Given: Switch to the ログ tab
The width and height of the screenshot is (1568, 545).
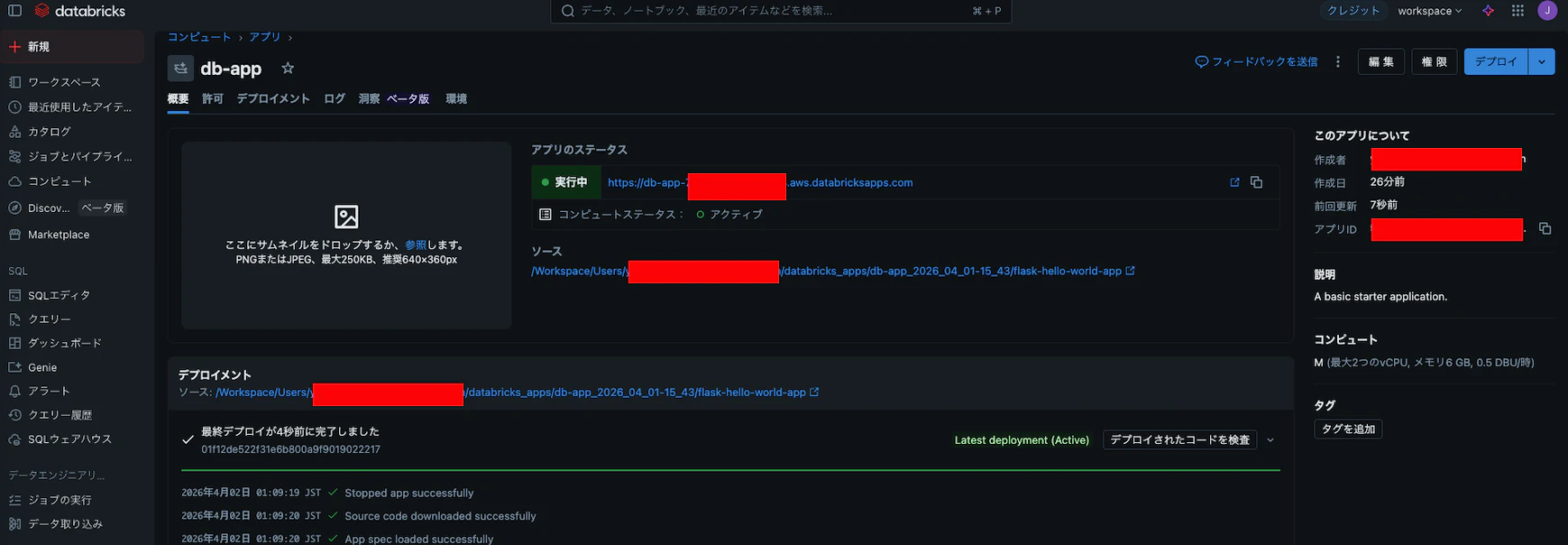Looking at the screenshot, I should click(x=335, y=98).
